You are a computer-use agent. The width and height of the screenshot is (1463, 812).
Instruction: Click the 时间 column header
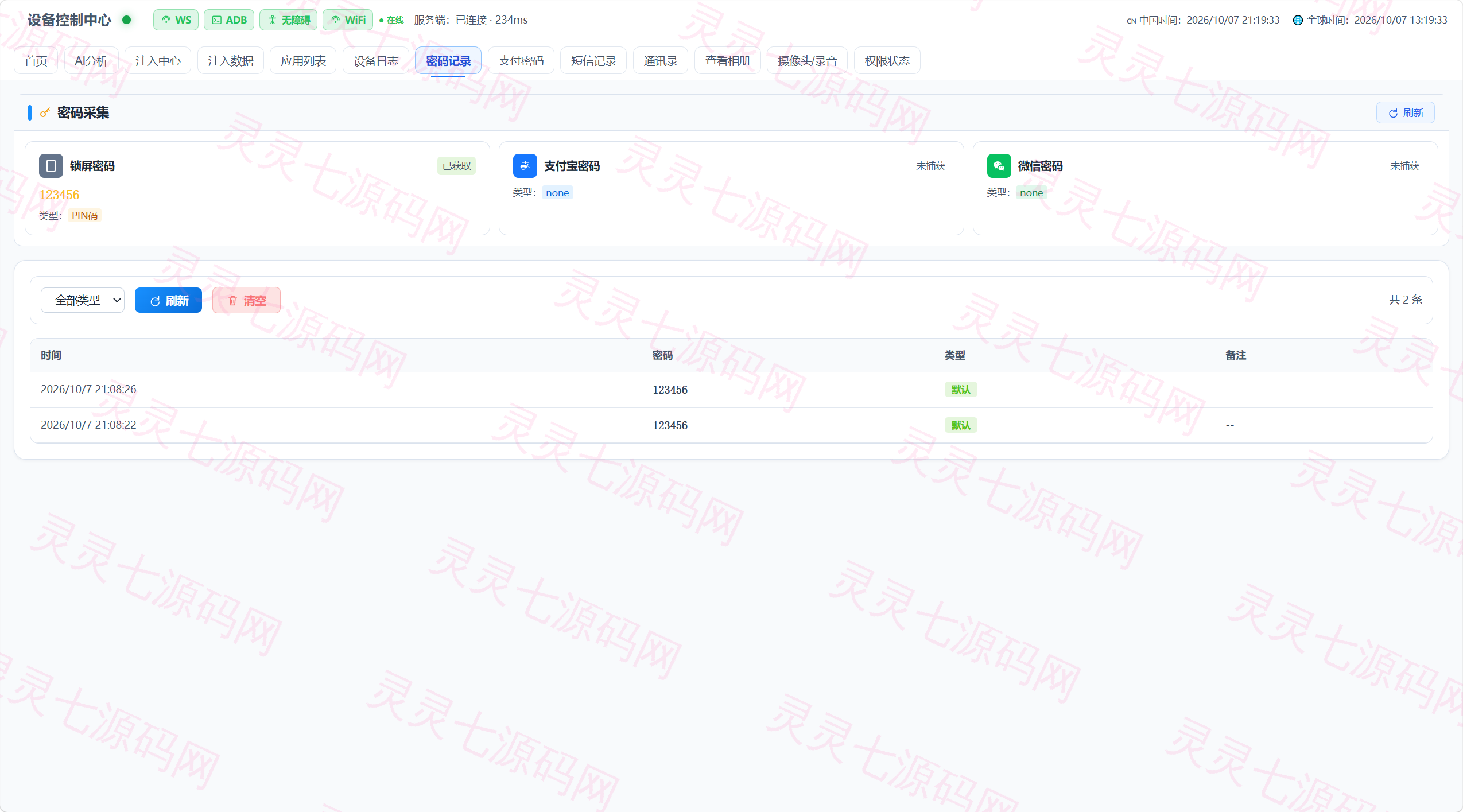(51, 355)
